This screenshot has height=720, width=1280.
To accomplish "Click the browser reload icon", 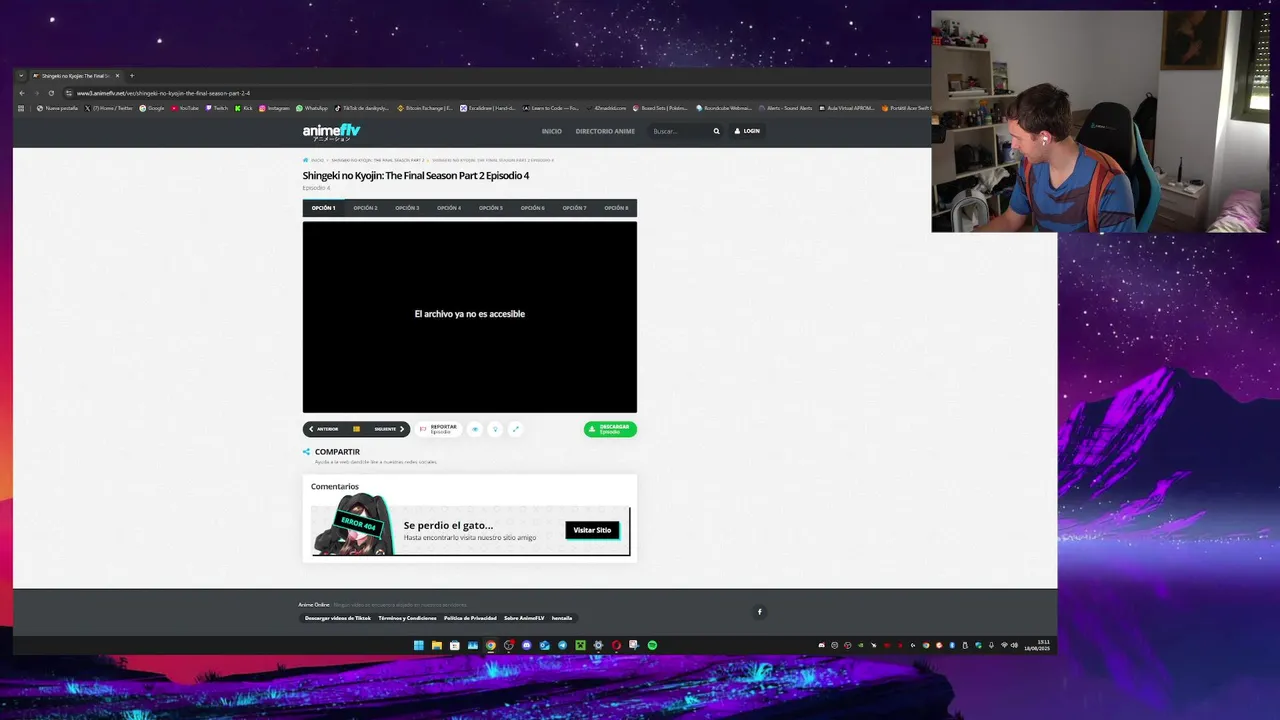I will click(51, 93).
